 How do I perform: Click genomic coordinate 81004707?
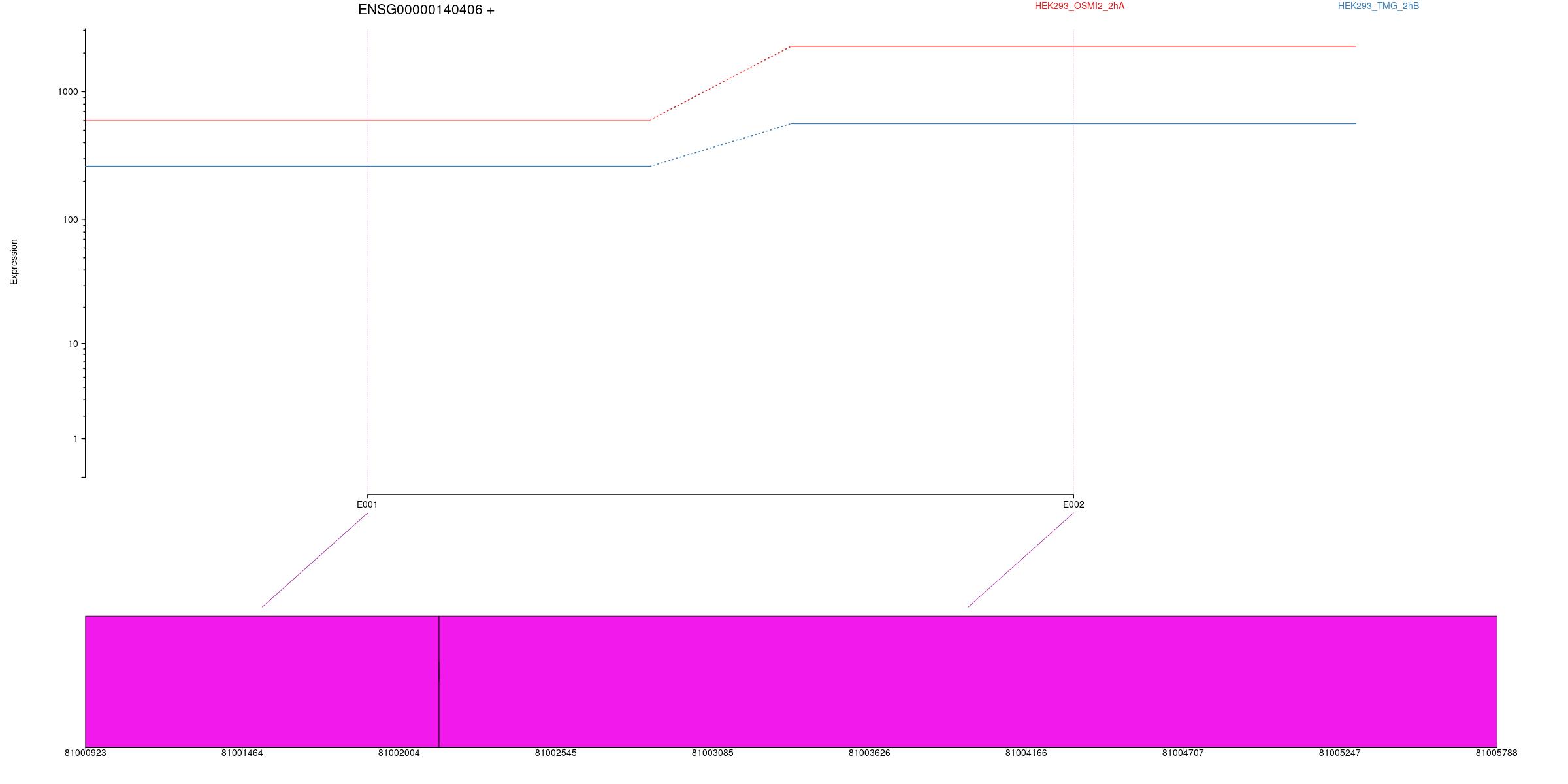[1183, 753]
